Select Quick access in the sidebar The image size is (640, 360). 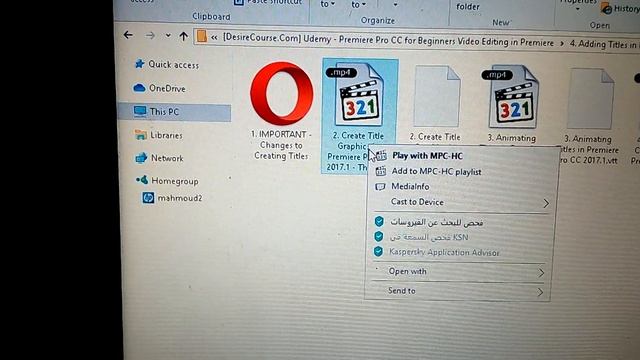(x=173, y=64)
